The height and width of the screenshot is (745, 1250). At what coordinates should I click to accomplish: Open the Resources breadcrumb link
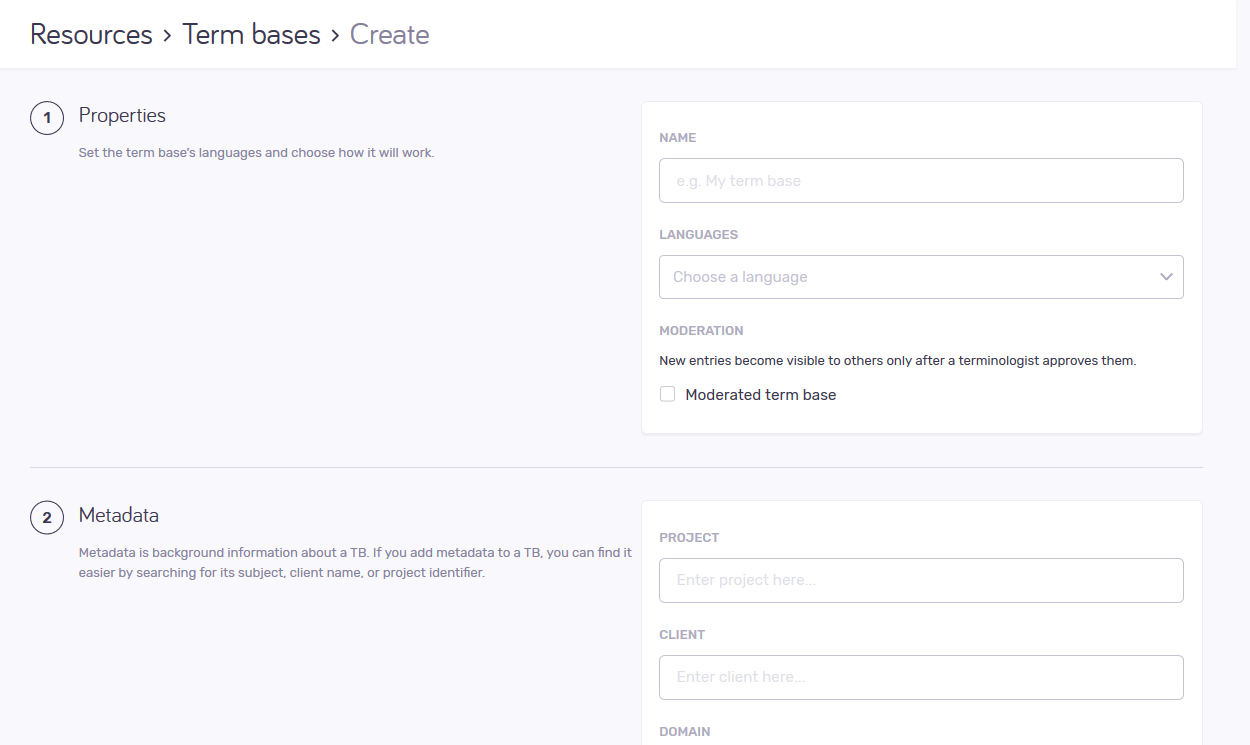pos(91,34)
